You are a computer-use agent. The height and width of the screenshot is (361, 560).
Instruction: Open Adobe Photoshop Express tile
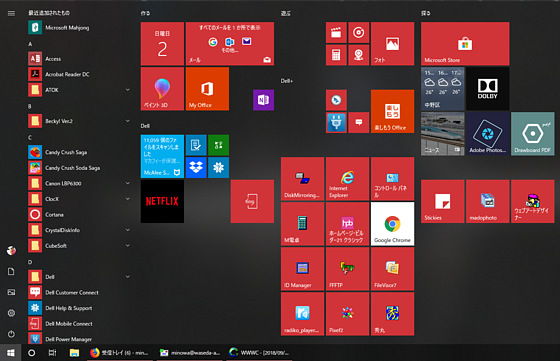pyautogui.click(x=488, y=134)
